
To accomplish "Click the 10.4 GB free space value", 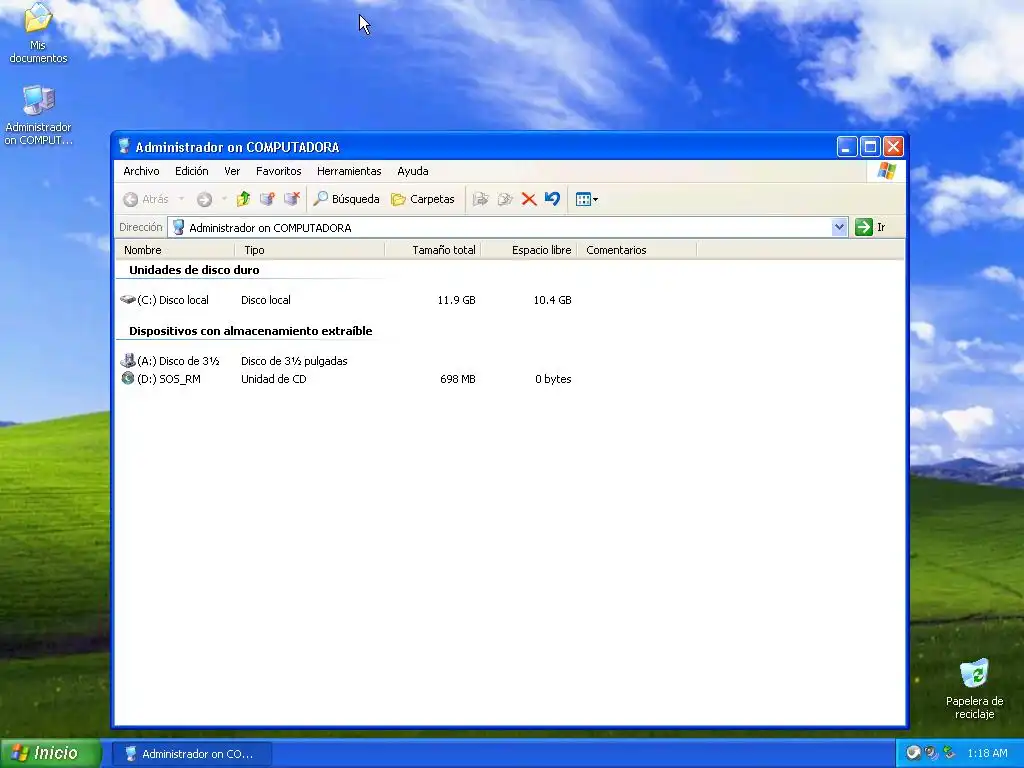I will [x=552, y=300].
